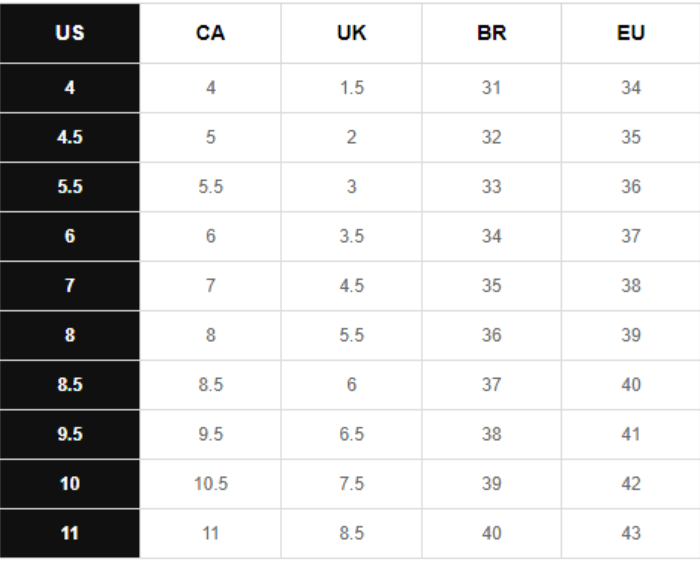This screenshot has height=561, width=700.
Task: Click the US column header
Action: coord(70,33)
